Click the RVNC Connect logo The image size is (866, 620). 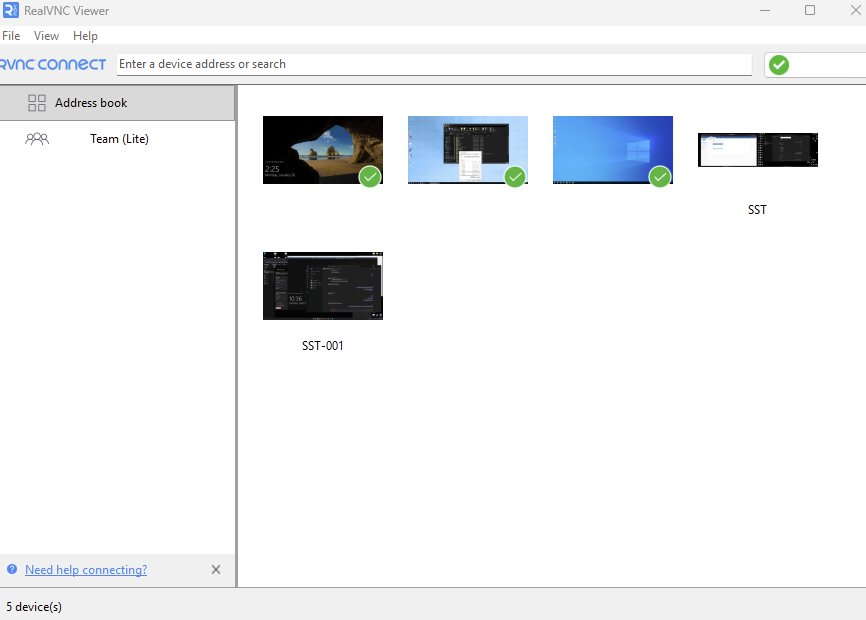tap(53, 65)
